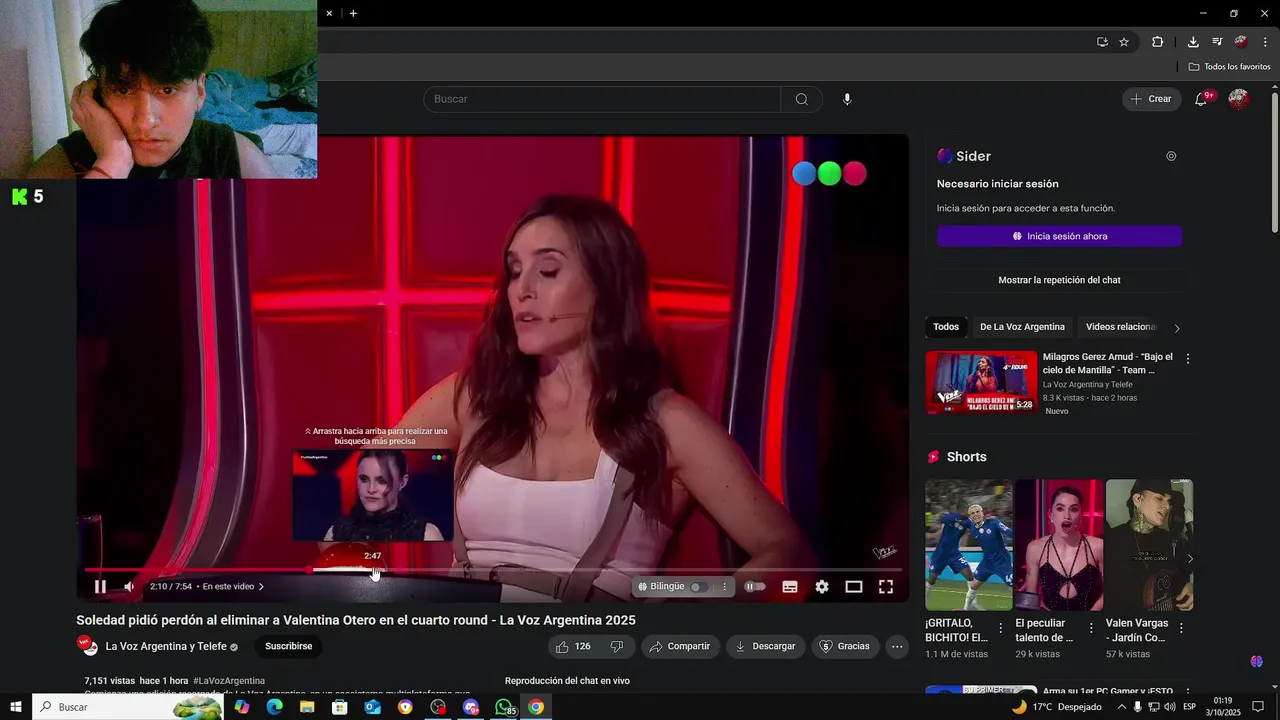Viewport: 1280px width, 720px height.
Task: Open Microsoft Edge from the taskbar
Action: pyautogui.click(x=274, y=707)
